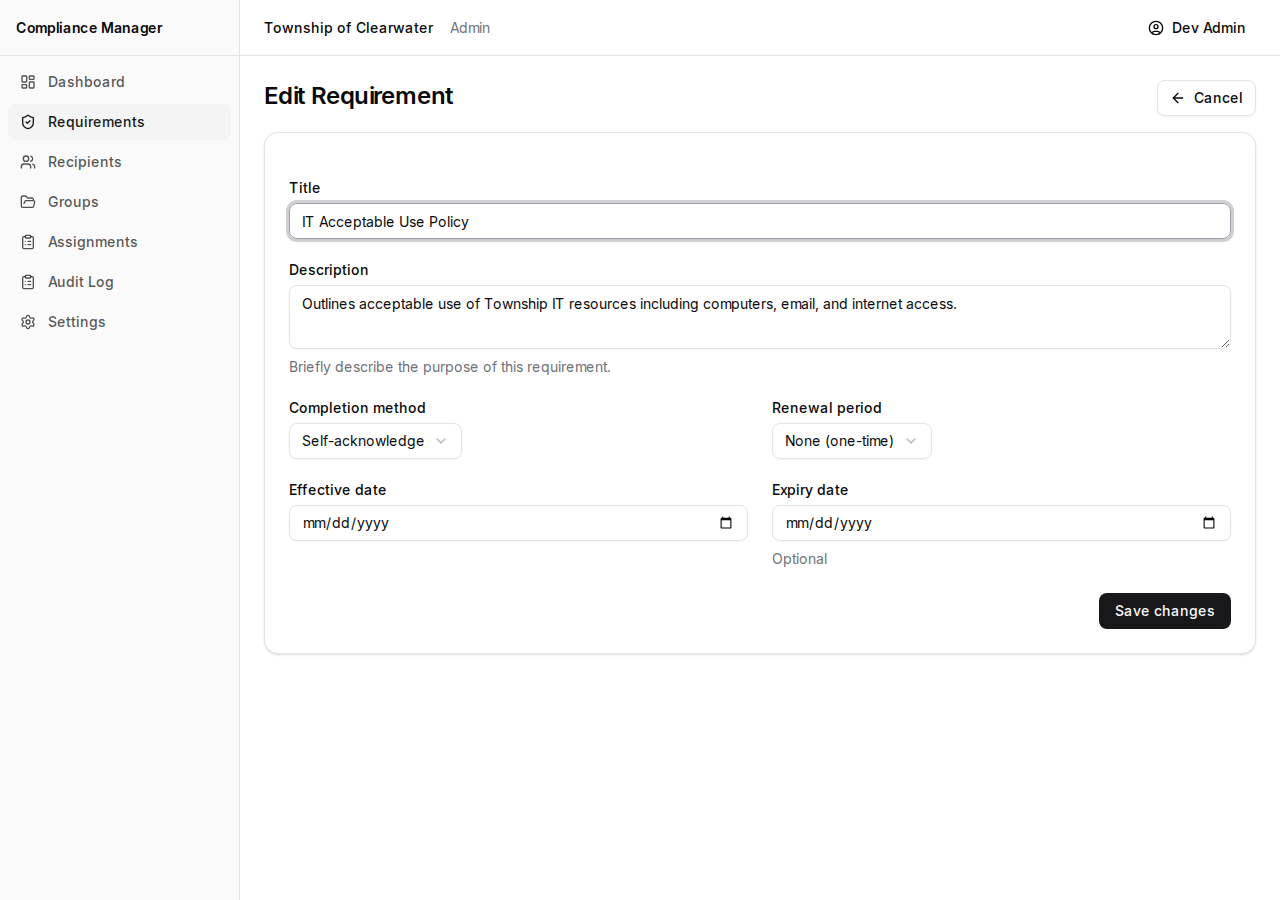Open Recipients in the sidebar

[119, 162]
